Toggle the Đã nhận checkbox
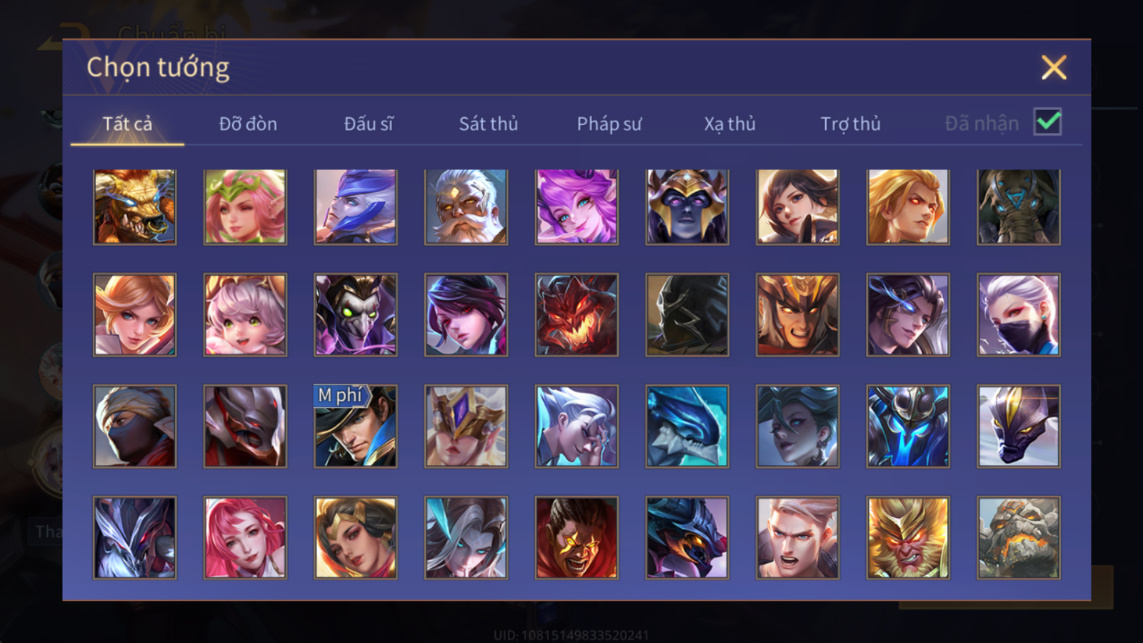 pyautogui.click(x=1048, y=122)
